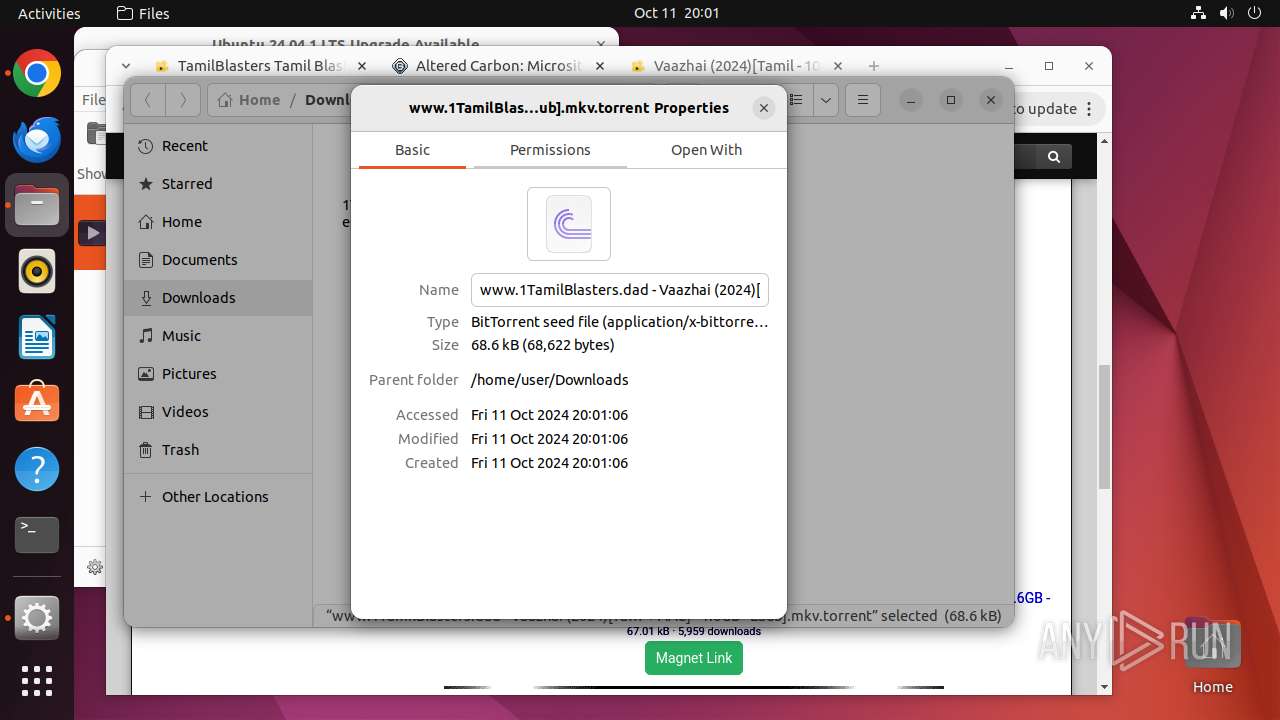Open Downloads in the Files sidebar
The height and width of the screenshot is (720, 1280).
point(218,298)
